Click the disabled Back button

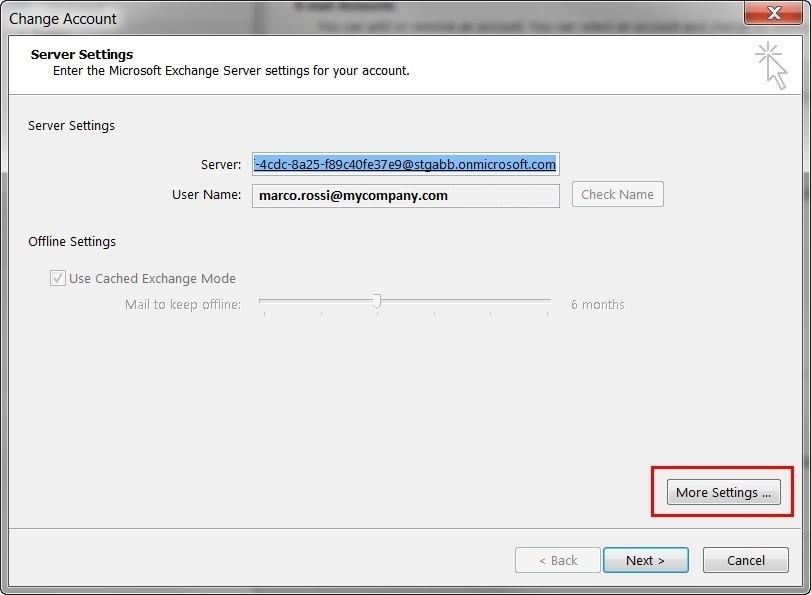click(558, 560)
